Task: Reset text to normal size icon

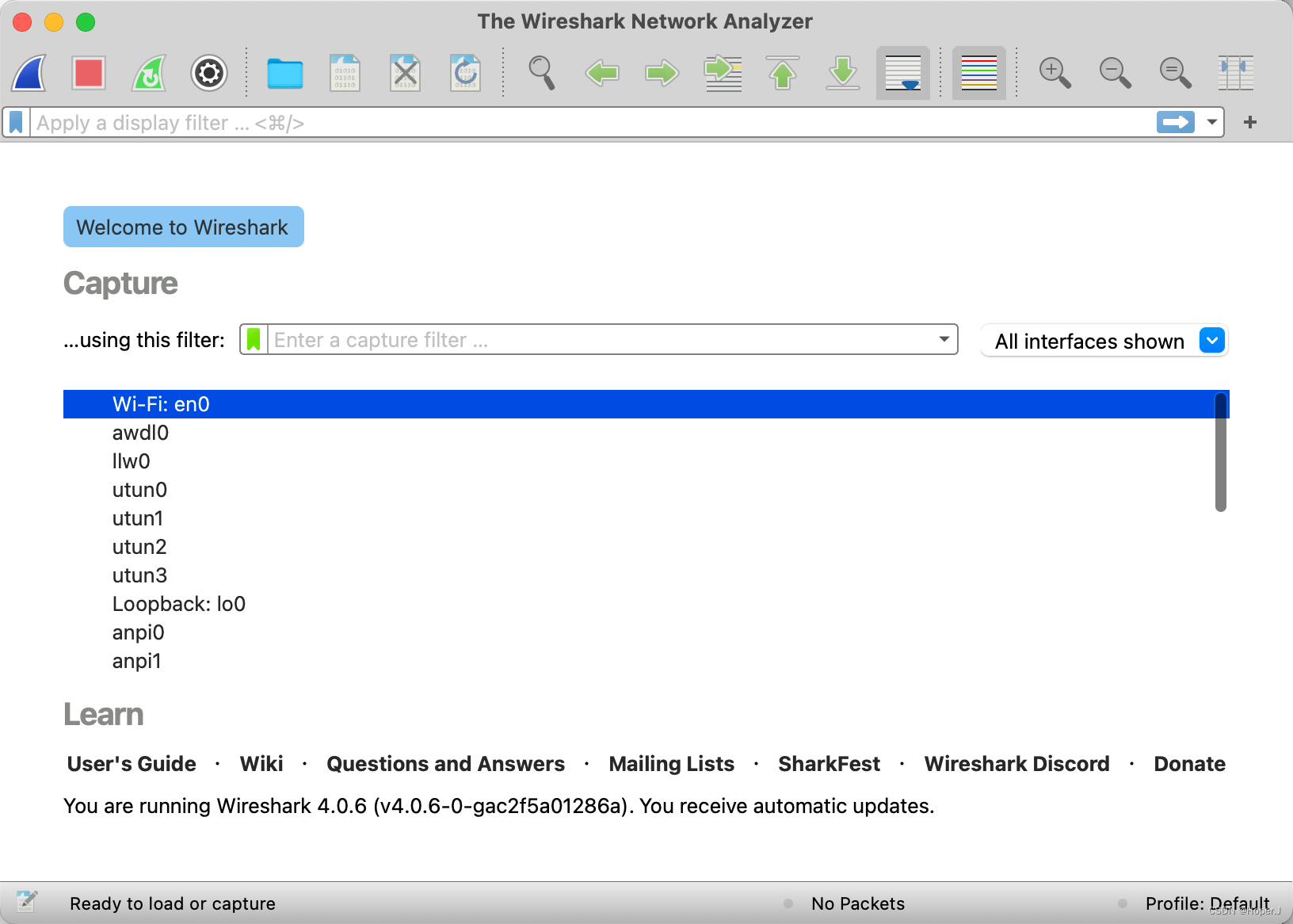Action: coord(1176,73)
